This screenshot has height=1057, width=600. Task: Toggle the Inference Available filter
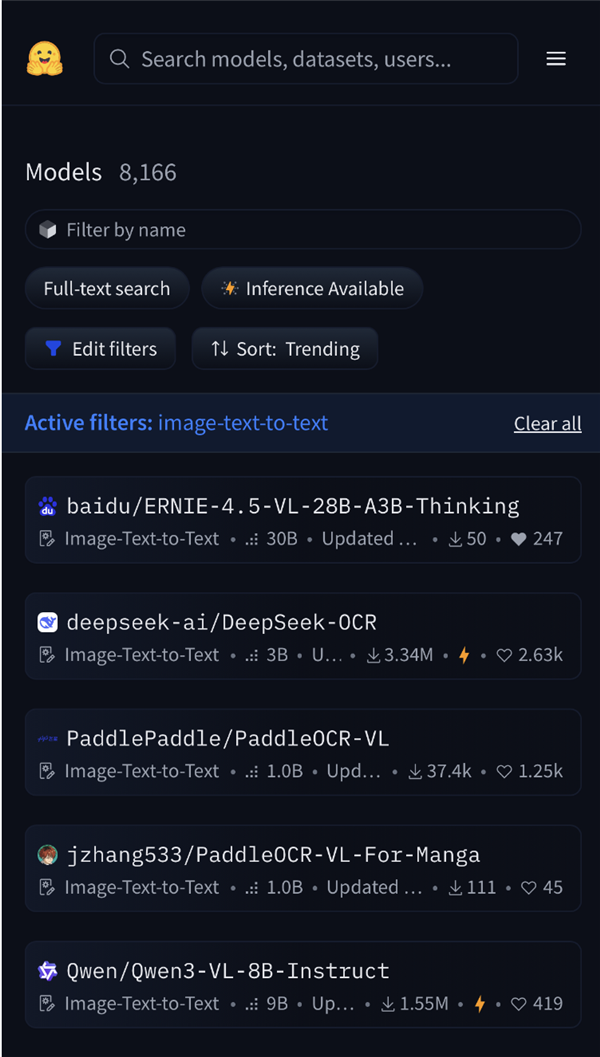pos(312,289)
